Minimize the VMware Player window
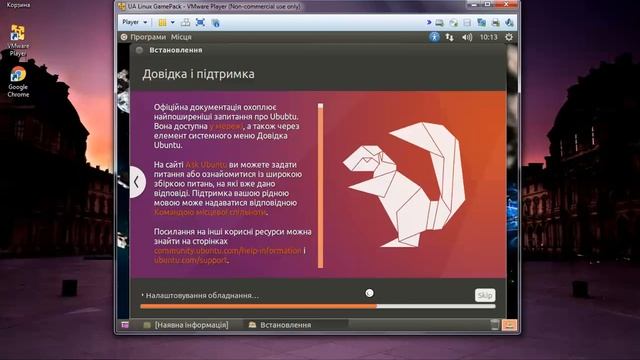This screenshot has width=640, height=360. 474,5
